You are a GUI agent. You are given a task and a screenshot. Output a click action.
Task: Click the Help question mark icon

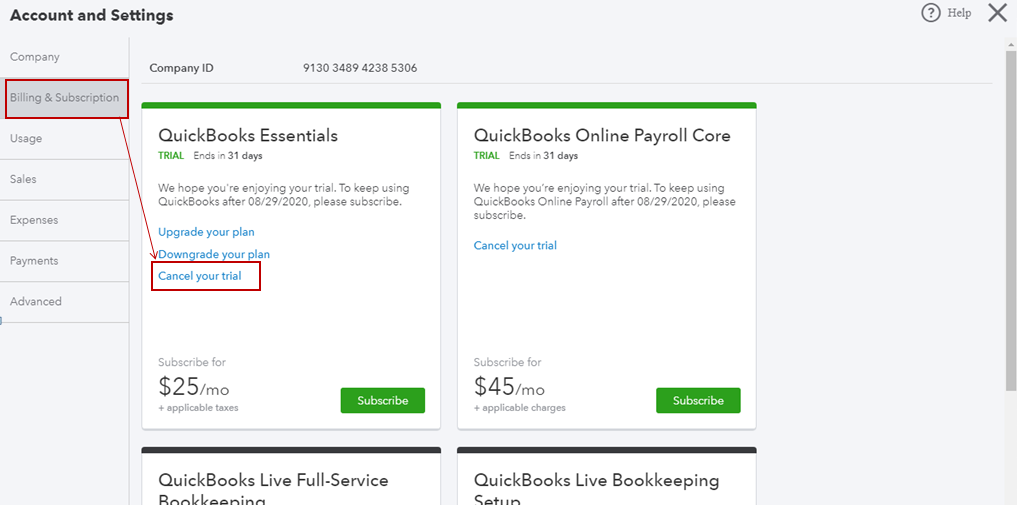pos(931,13)
